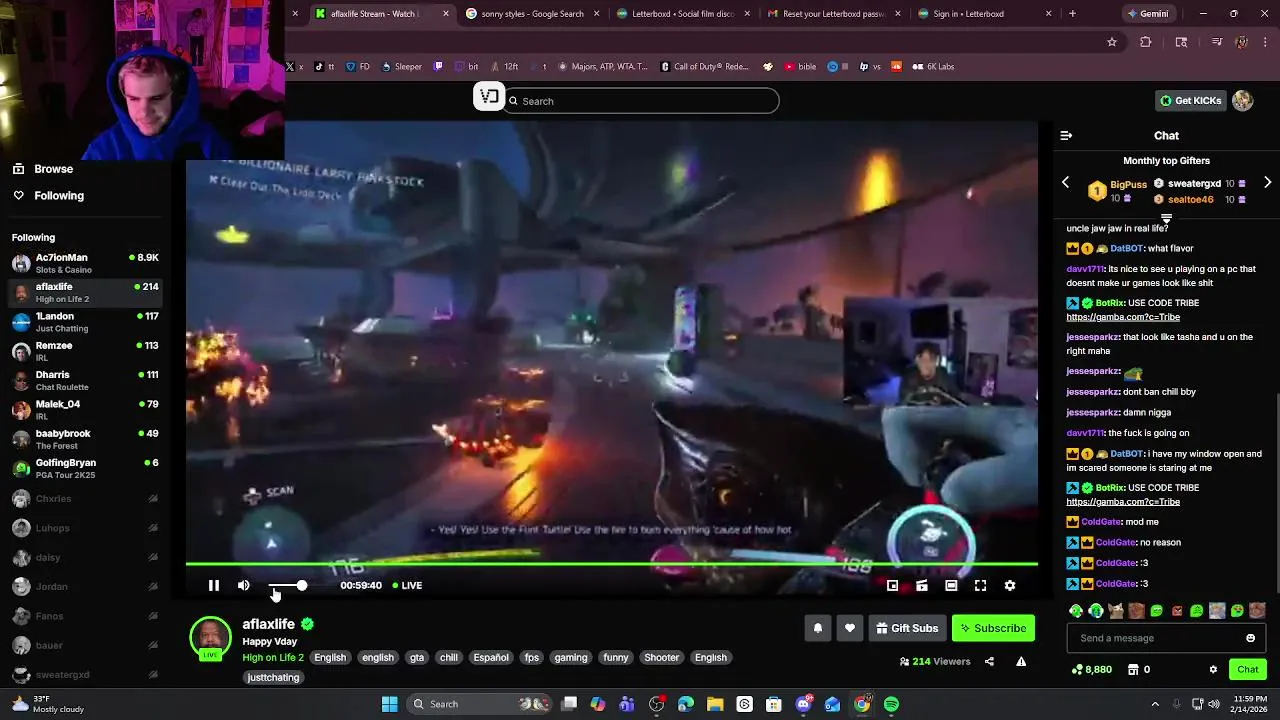The image size is (1280, 720).
Task: Click the Kick search box
Action: [641, 101]
